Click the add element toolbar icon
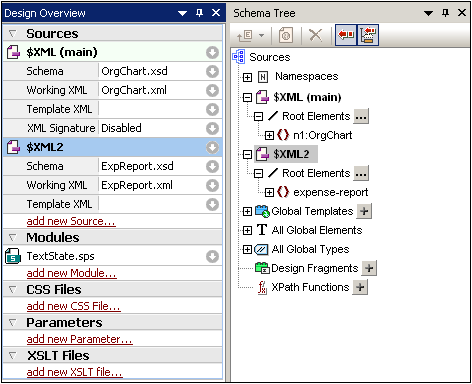 click(245, 35)
